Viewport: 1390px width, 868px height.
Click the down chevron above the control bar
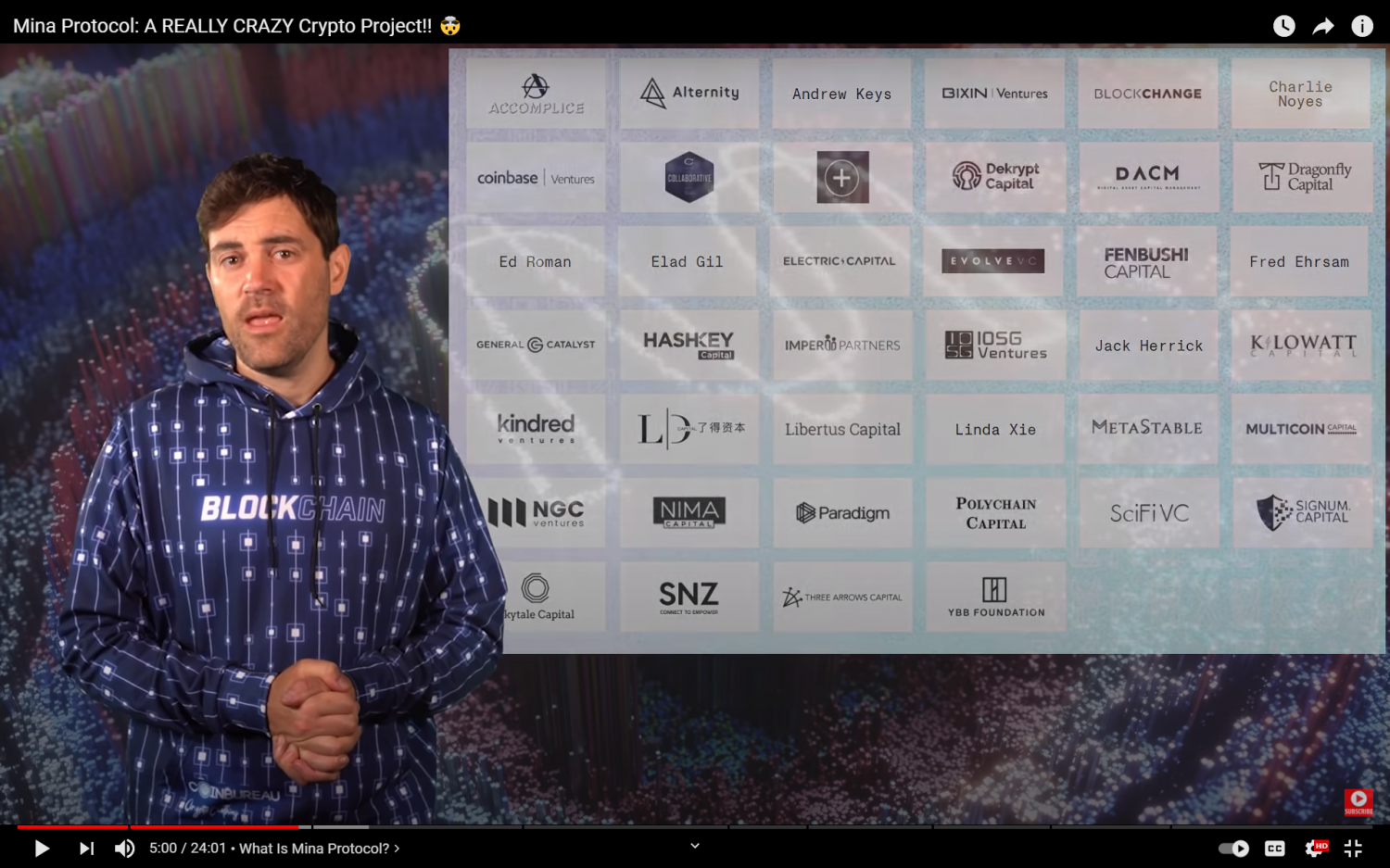[695, 845]
